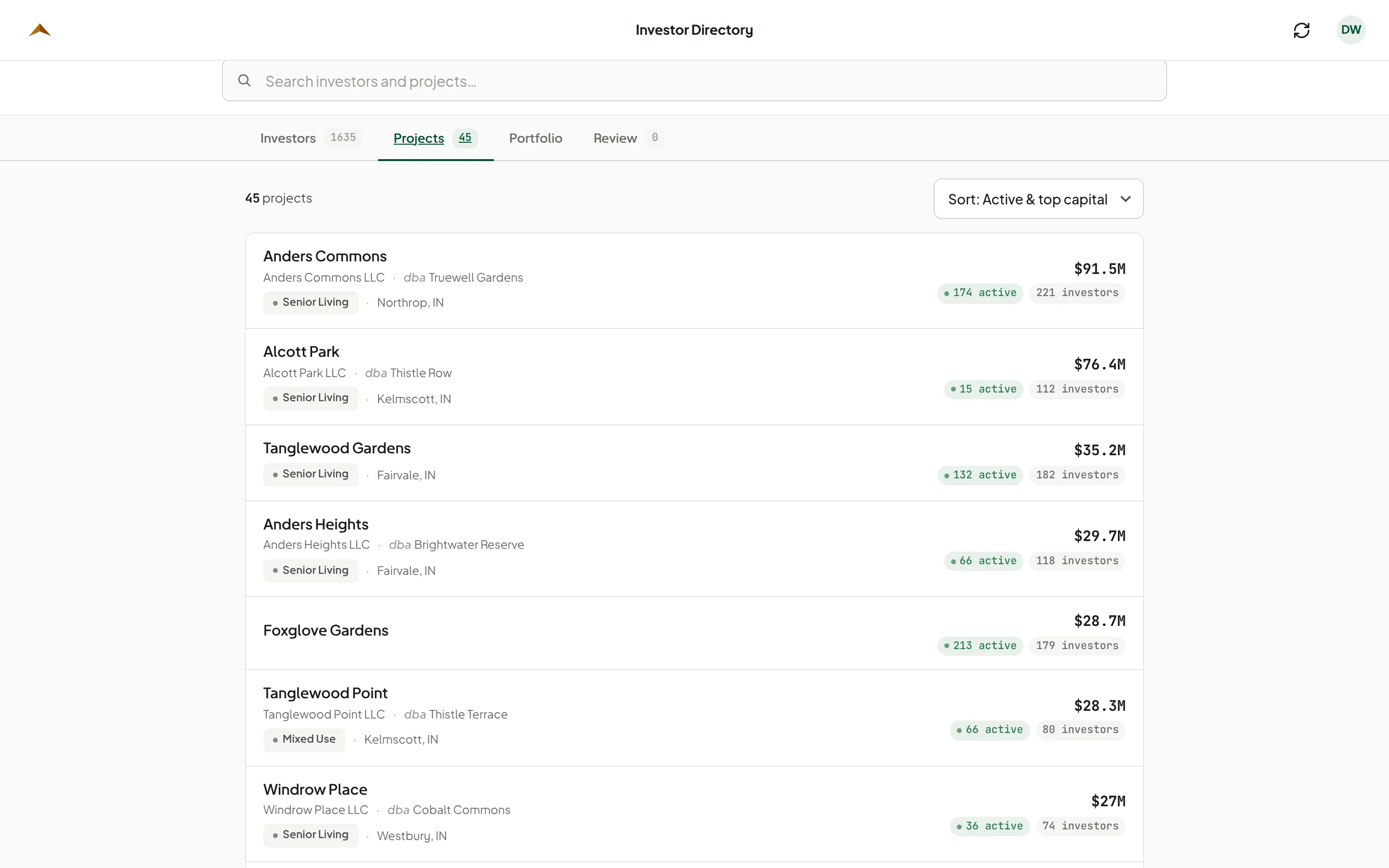Click the Alcott Park LLC entity name
Screen dimensions: 1389x868
pyautogui.click(x=304, y=373)
